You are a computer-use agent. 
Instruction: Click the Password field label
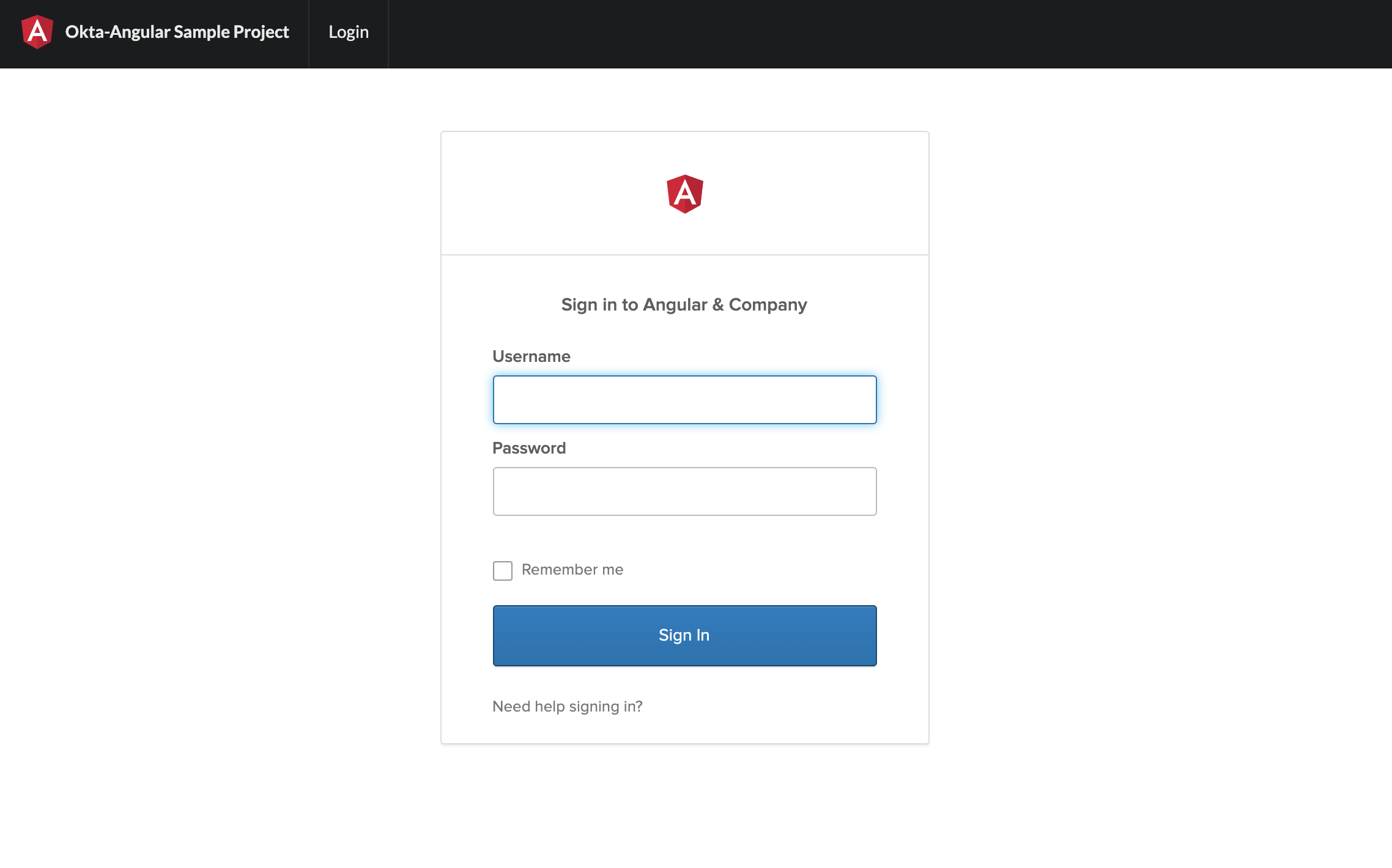pos(529,448)
